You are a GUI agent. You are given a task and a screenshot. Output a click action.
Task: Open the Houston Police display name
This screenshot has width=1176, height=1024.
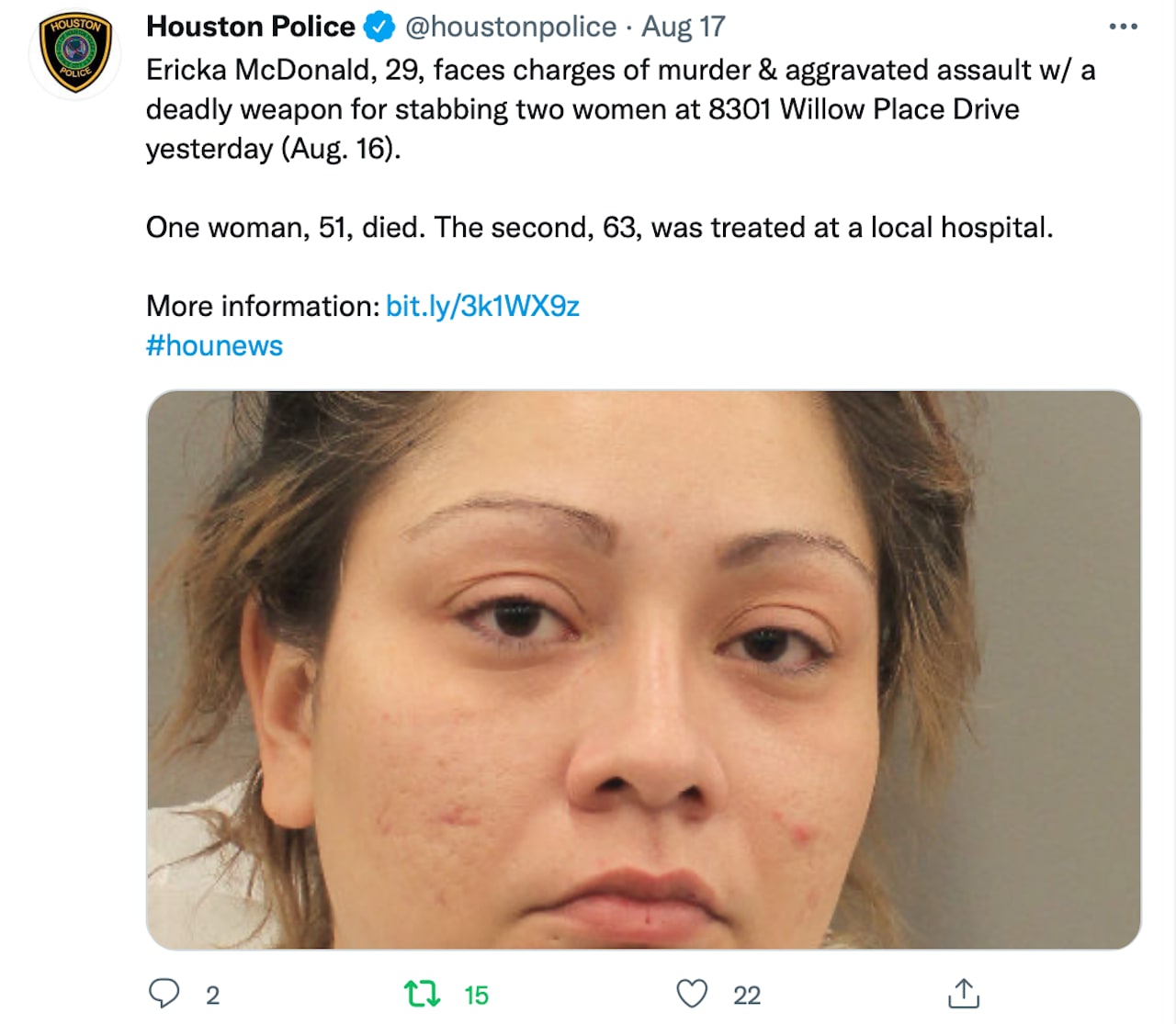point(250,27)
